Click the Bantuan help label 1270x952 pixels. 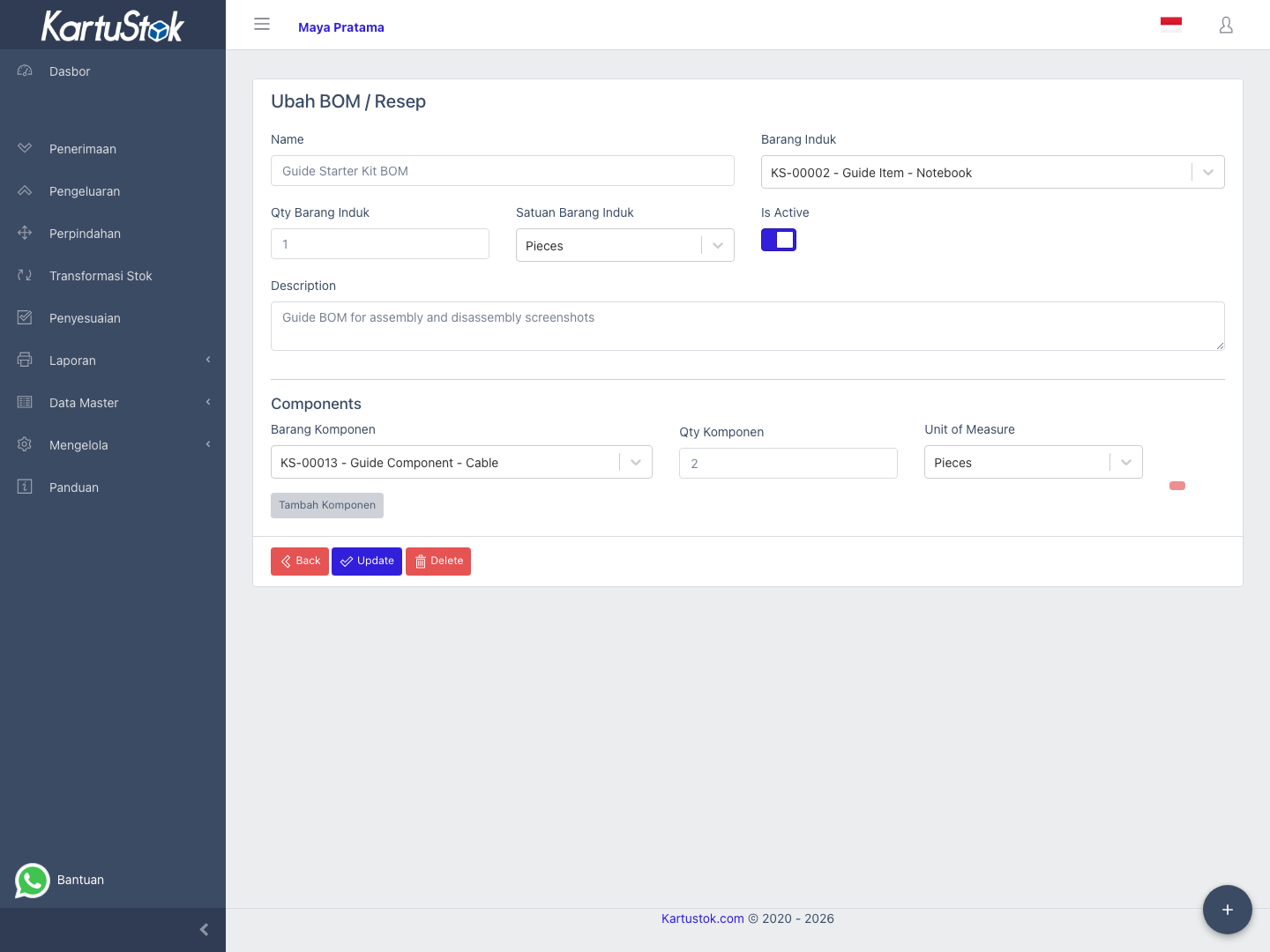pos(80,880)
